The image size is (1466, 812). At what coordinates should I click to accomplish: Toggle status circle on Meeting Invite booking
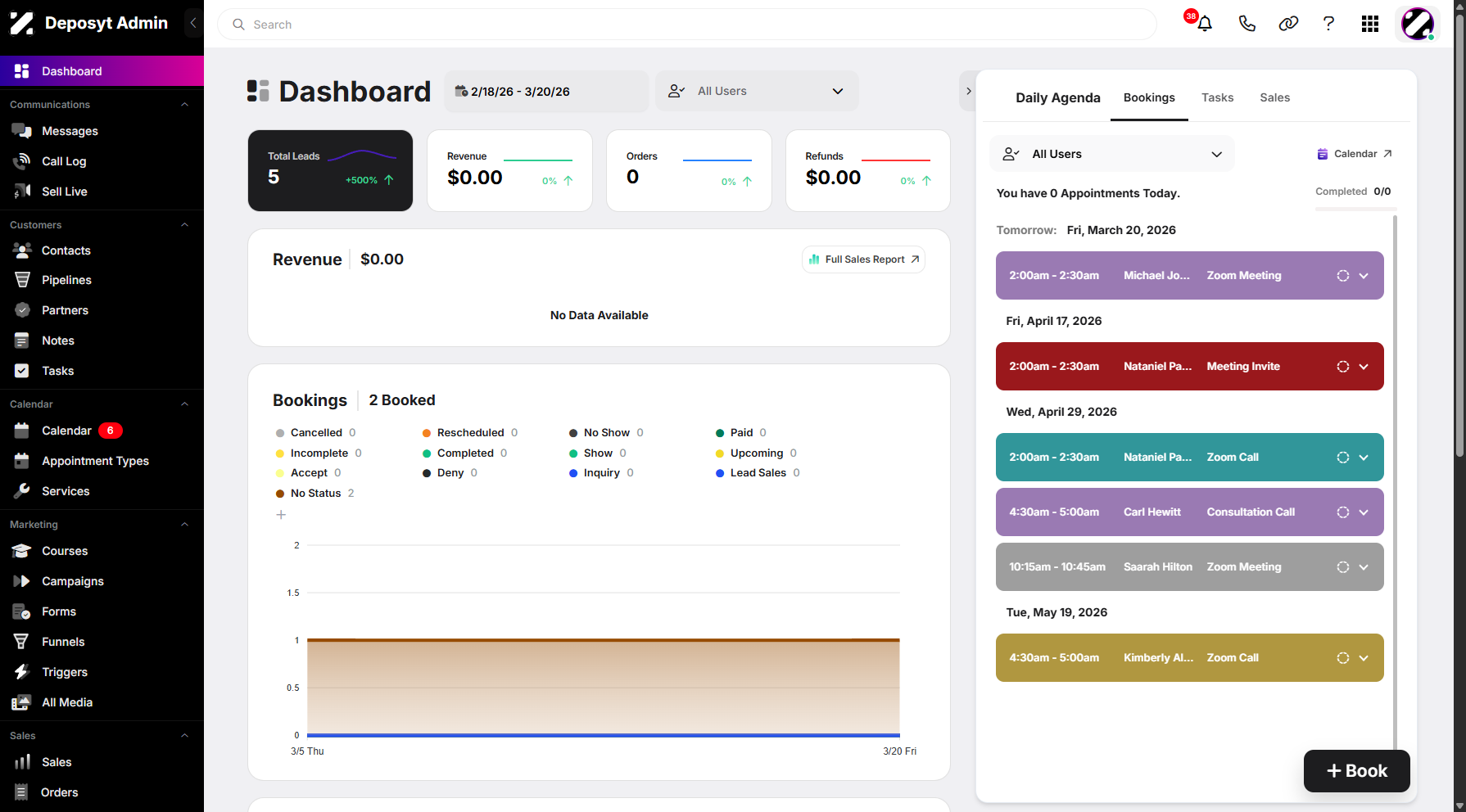pyautogui.click(x=1343, y=367)
